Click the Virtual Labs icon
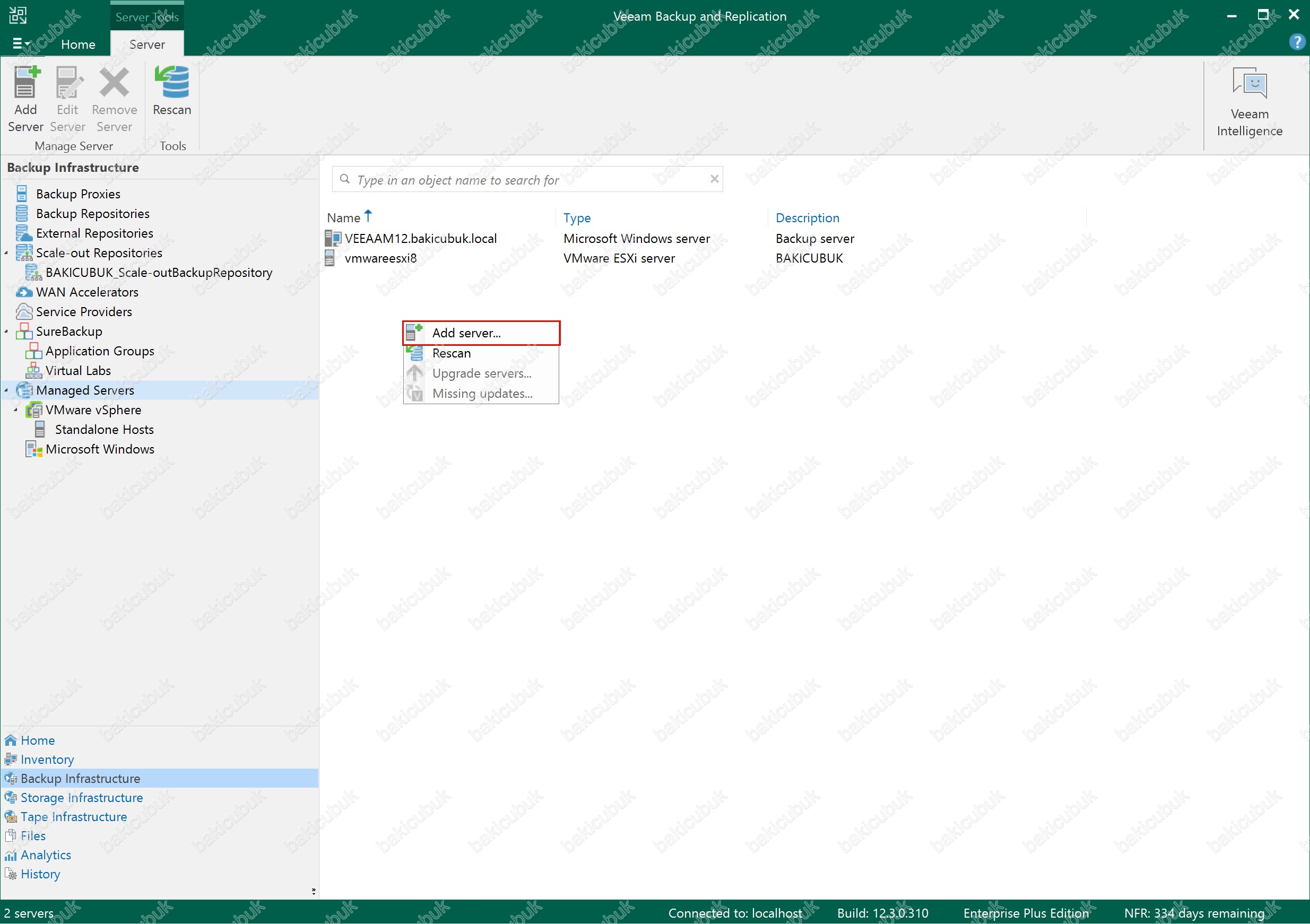This screenshot has height=924, width=1310. point(33,370)
